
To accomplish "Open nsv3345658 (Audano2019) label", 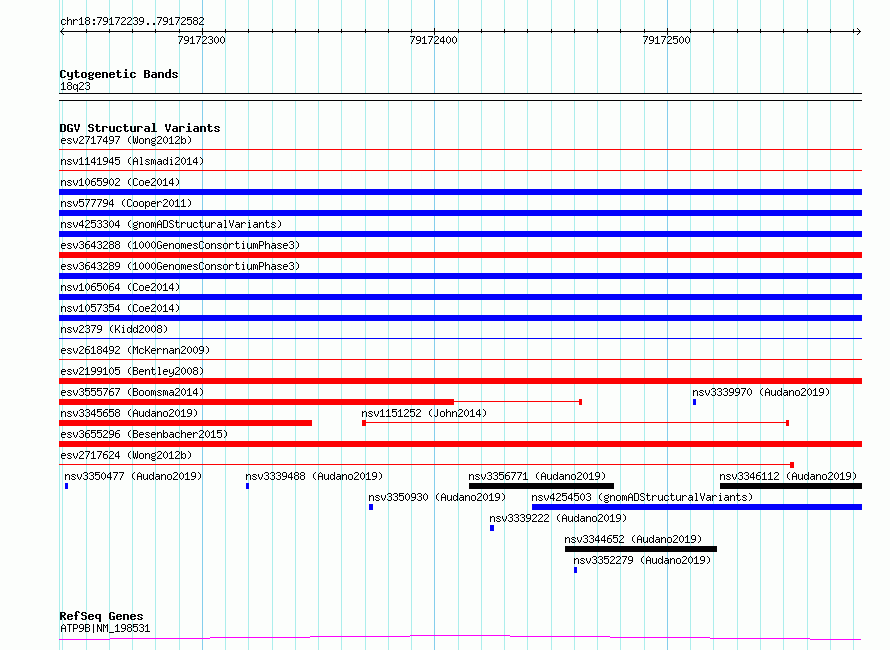I will 129,413.
